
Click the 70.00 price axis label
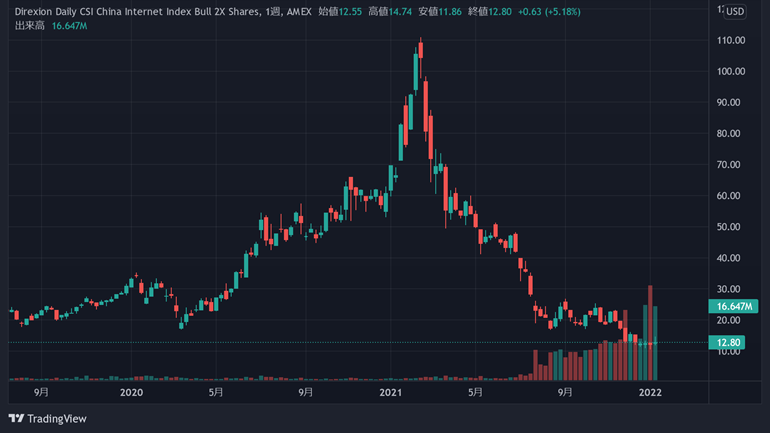728,164
